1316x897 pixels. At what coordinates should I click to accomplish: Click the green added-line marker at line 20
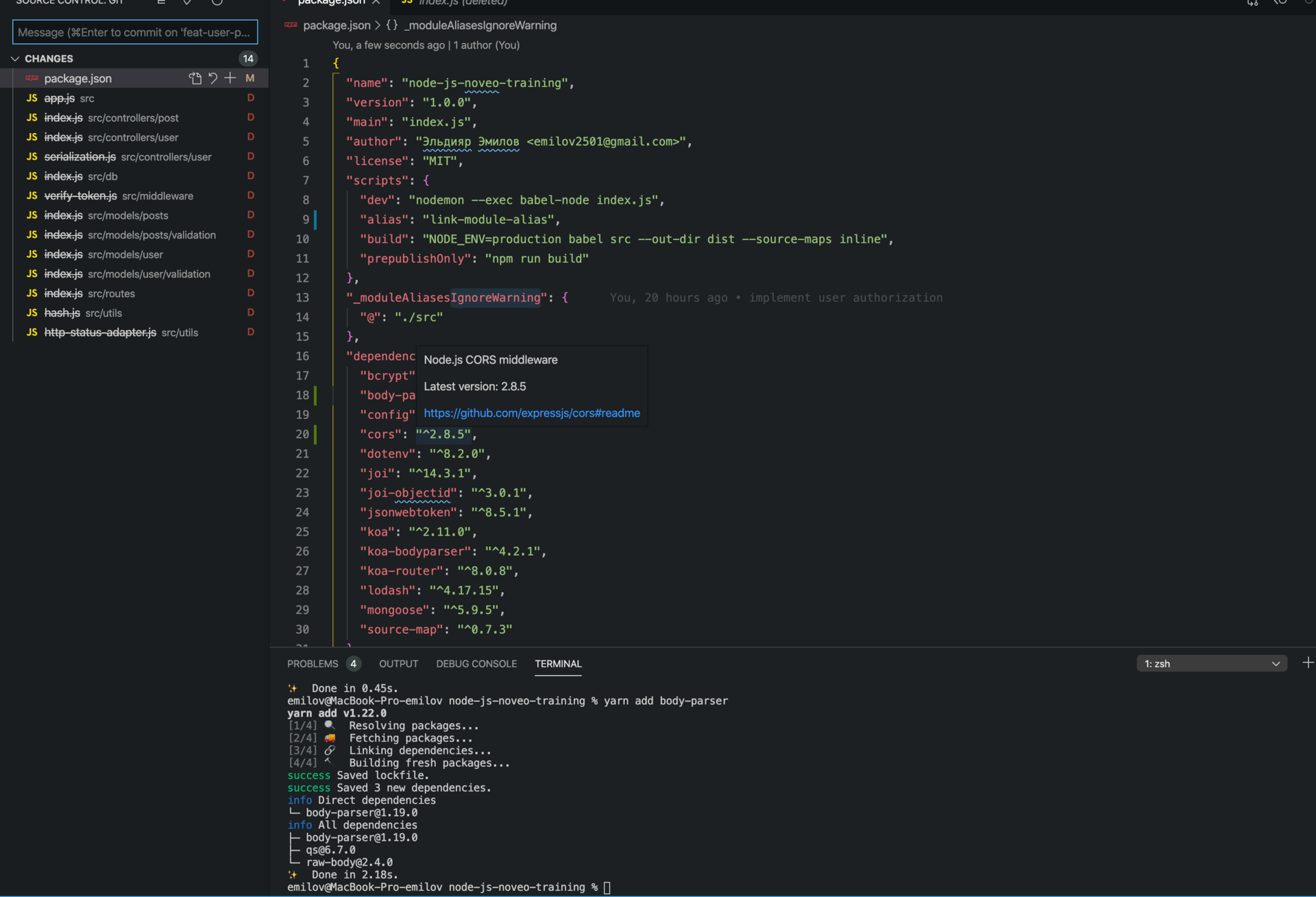315,434
